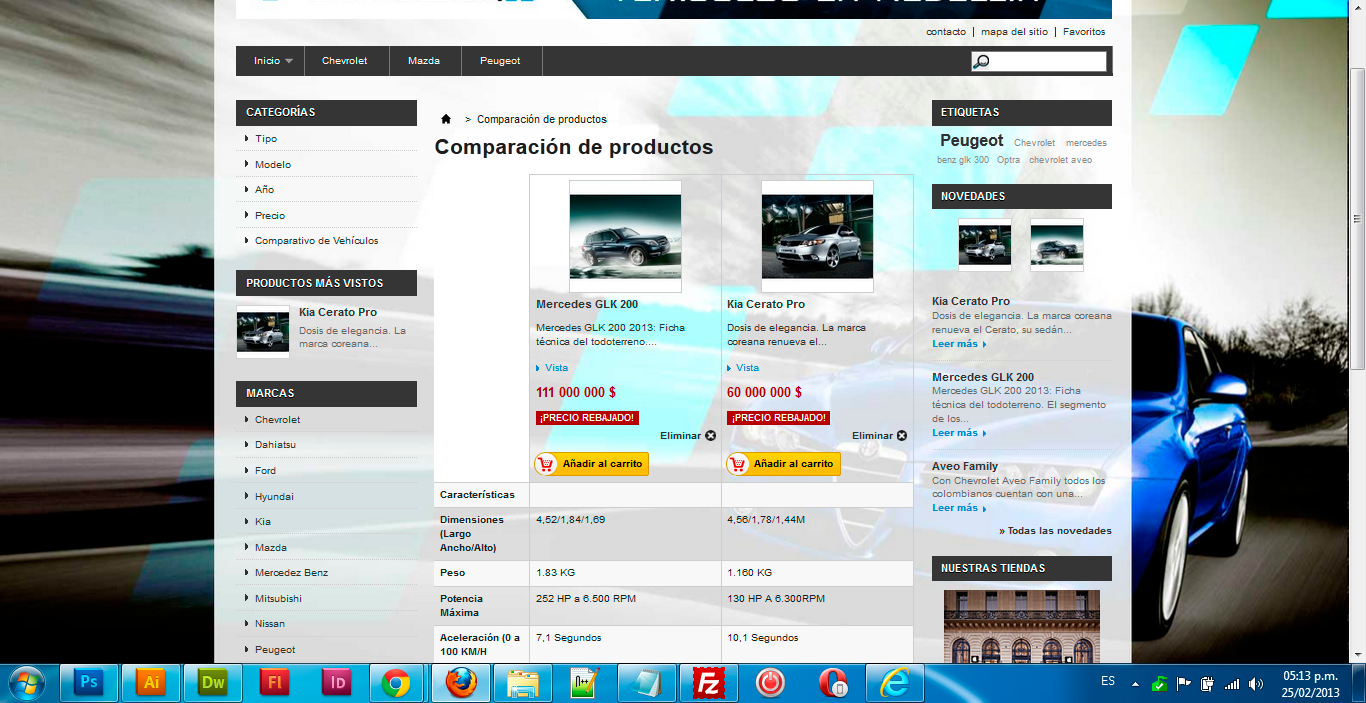The height and width of the screenshot is (703, 1366).
Task: Click the clock date in taskbar
Action: (1312, 684)
